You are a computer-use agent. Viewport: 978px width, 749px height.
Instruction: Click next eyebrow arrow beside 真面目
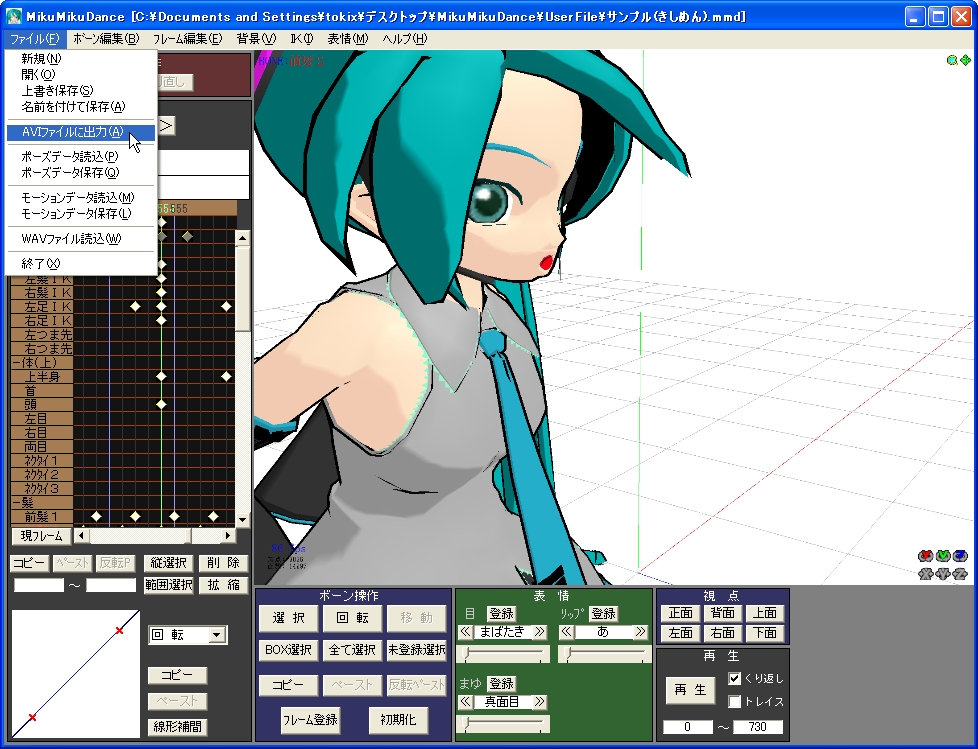(540, 702)
